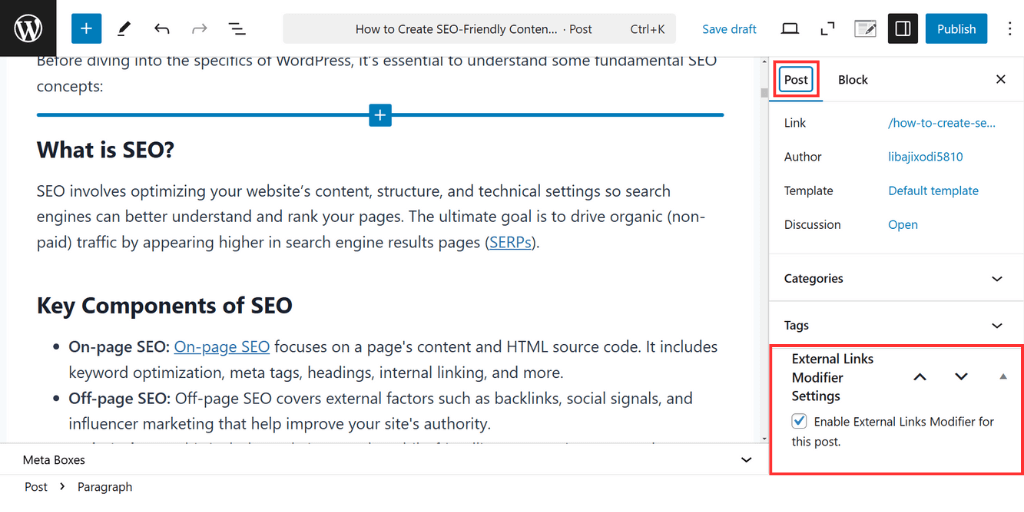The image size is (1024, 512).
Task: Open the three-dot Options menu
Action: (1010, 29)
